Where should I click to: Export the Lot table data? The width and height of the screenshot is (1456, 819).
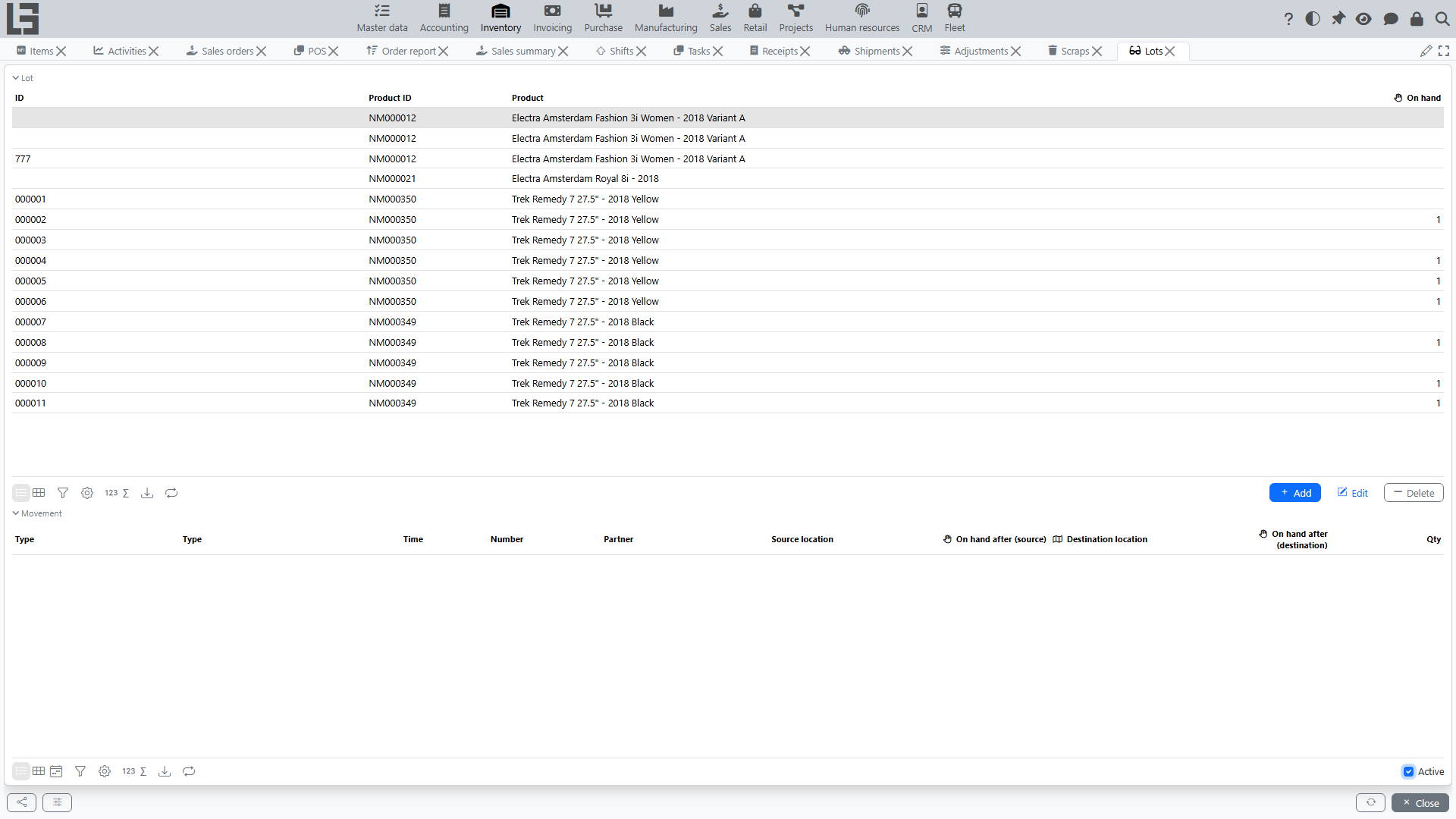pyautogui.click(x=147, y=493)
